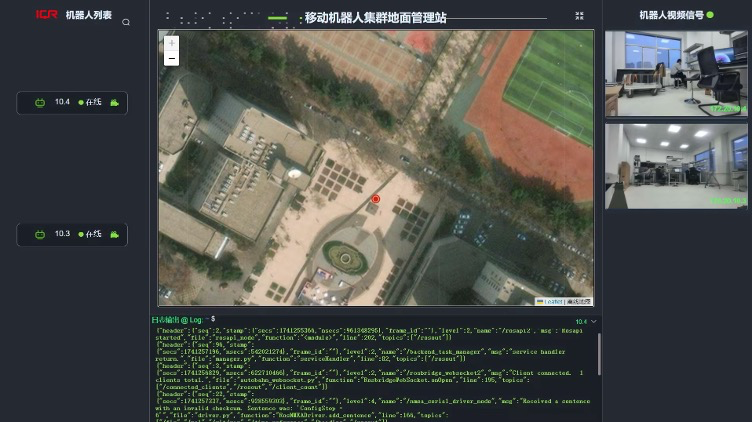Open the Leaflet attribution link
The image size is (752, 422).
[x=552, y=301]
